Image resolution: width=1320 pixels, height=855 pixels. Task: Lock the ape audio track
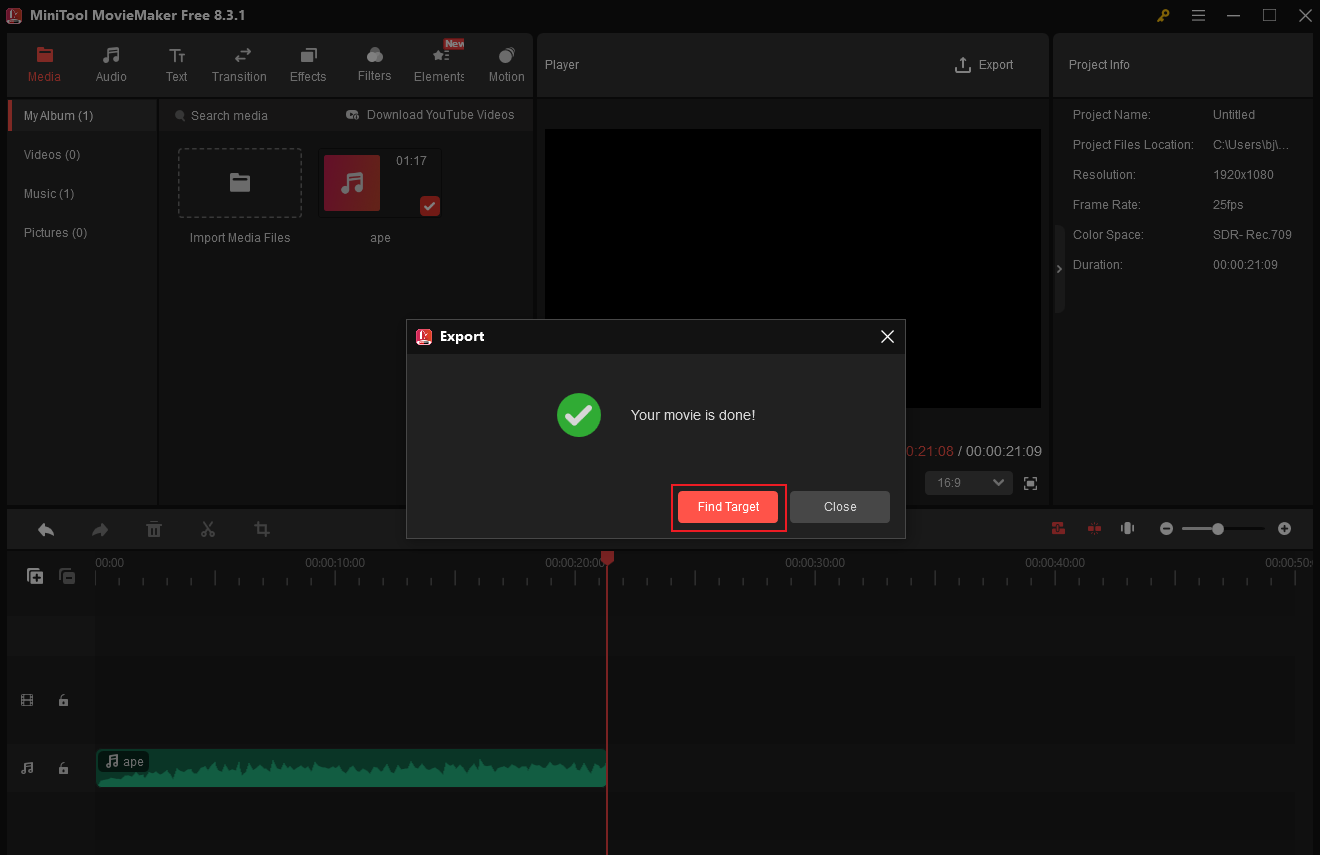[x=63, y=768]
